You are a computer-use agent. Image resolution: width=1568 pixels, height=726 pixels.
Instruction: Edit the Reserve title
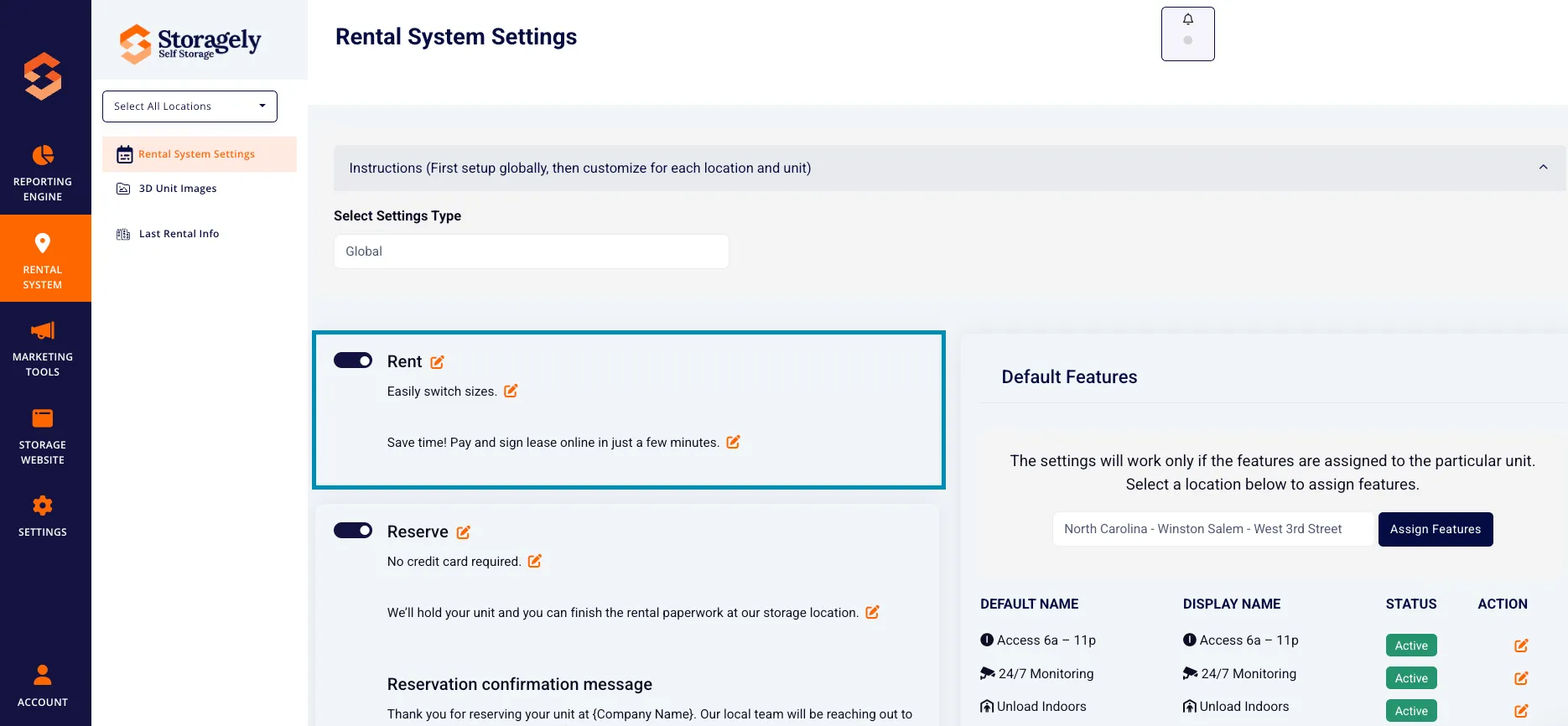tap(464, 532)
